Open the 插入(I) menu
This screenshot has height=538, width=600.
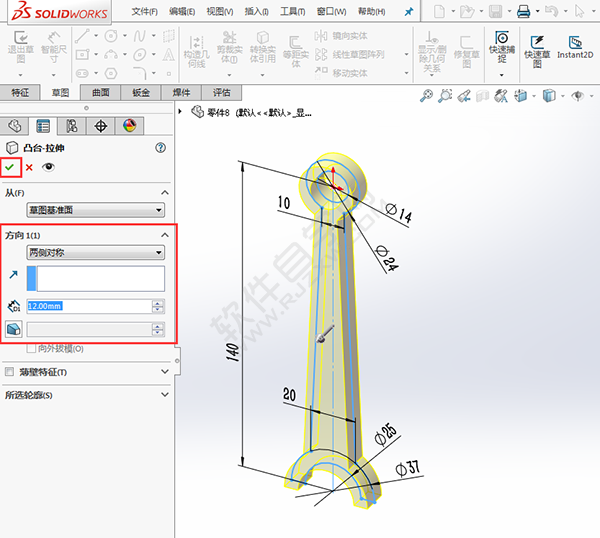click(257, 11)
